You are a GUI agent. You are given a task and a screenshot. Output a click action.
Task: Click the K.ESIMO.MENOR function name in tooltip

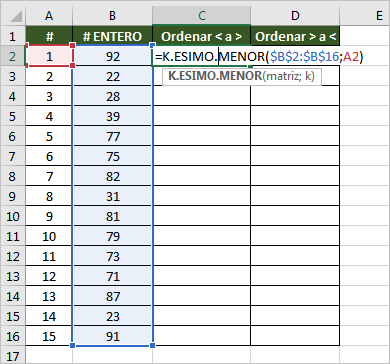click(x=215, y=76)
